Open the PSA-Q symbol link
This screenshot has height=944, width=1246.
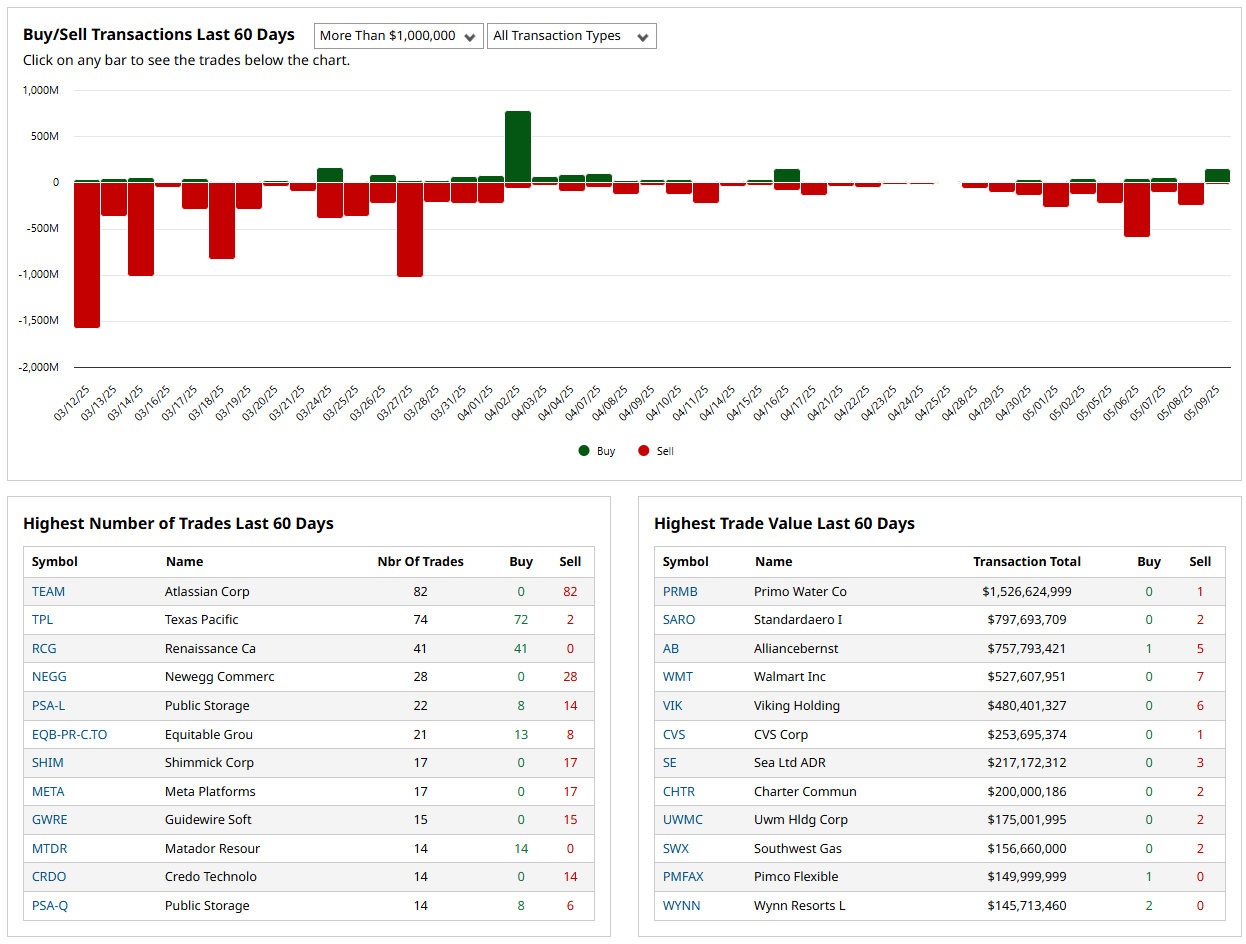tap(50, 905)
